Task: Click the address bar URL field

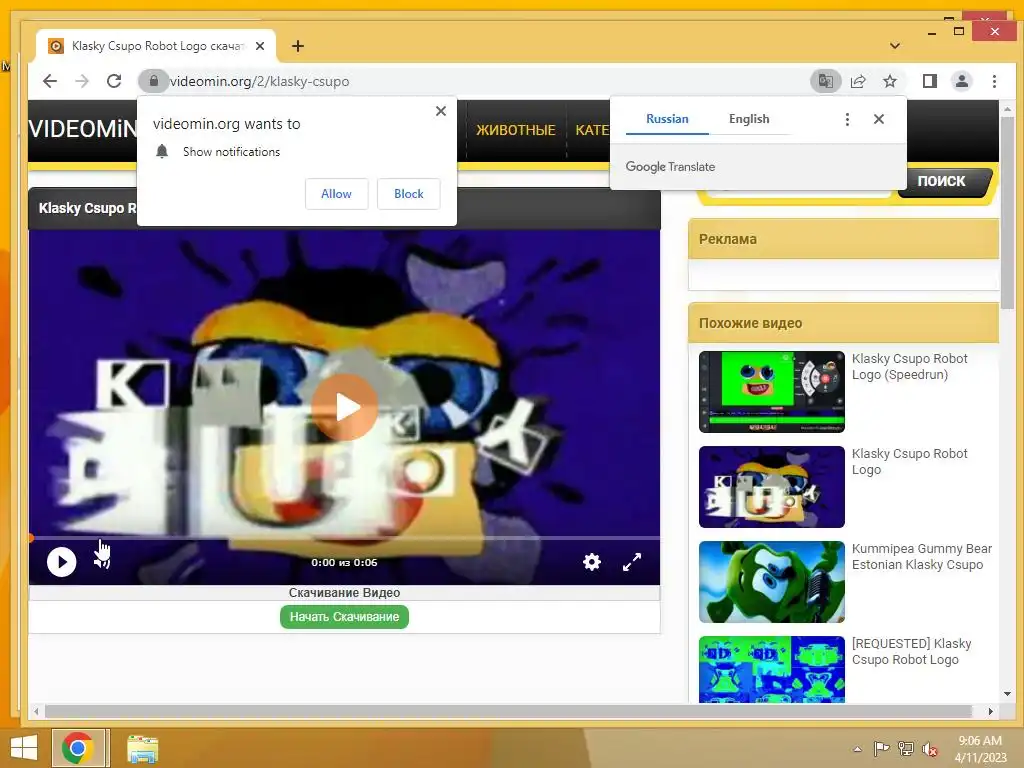Action: pyautogui.click(x=483, y=81)
